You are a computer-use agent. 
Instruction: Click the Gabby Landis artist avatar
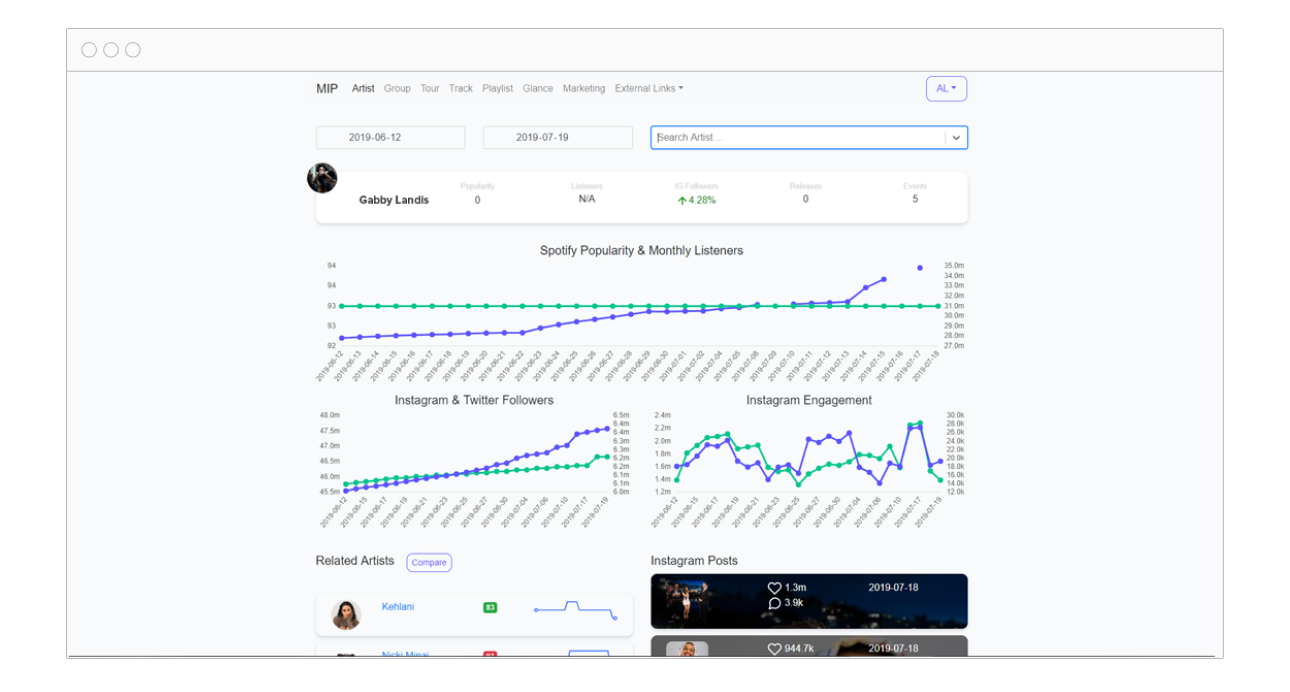point(322,178)
